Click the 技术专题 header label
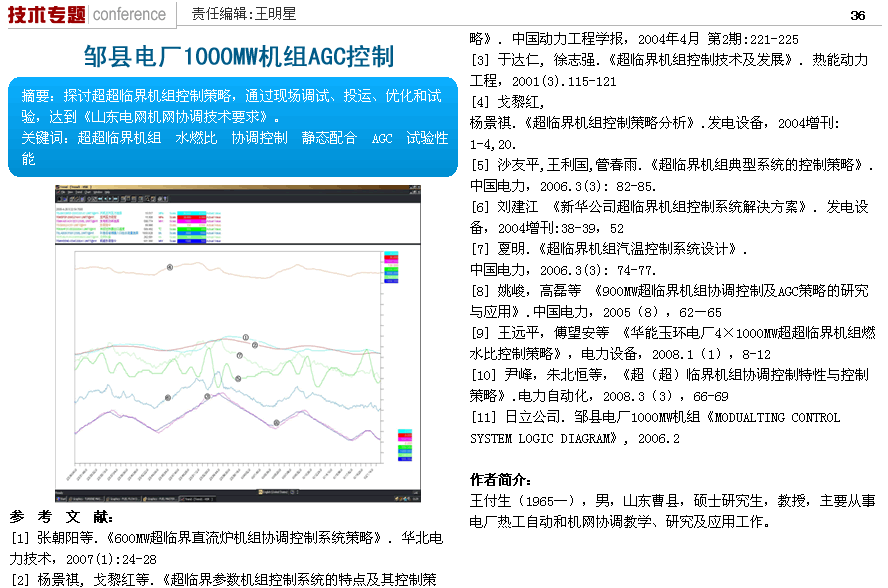This screenshot has width=888, height=588. tap(45, 14)
